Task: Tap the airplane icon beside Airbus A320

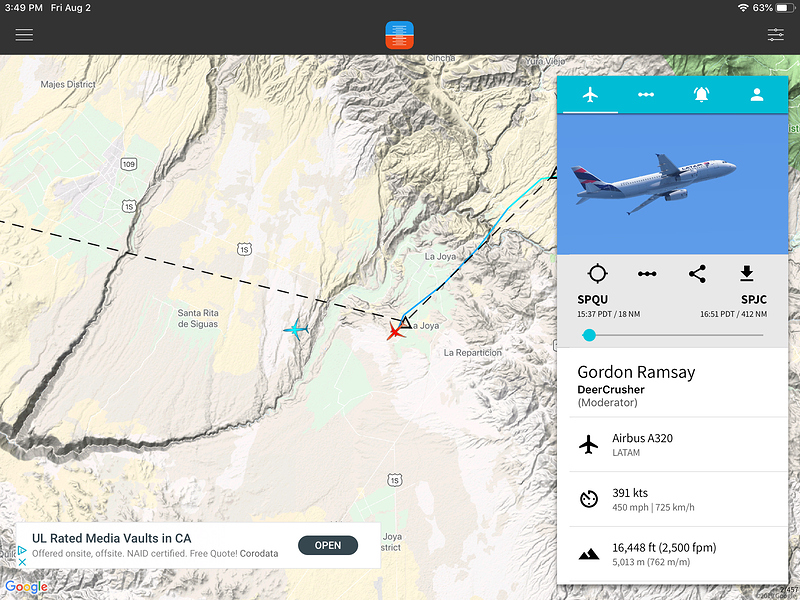Action: [x=588, y=444]
